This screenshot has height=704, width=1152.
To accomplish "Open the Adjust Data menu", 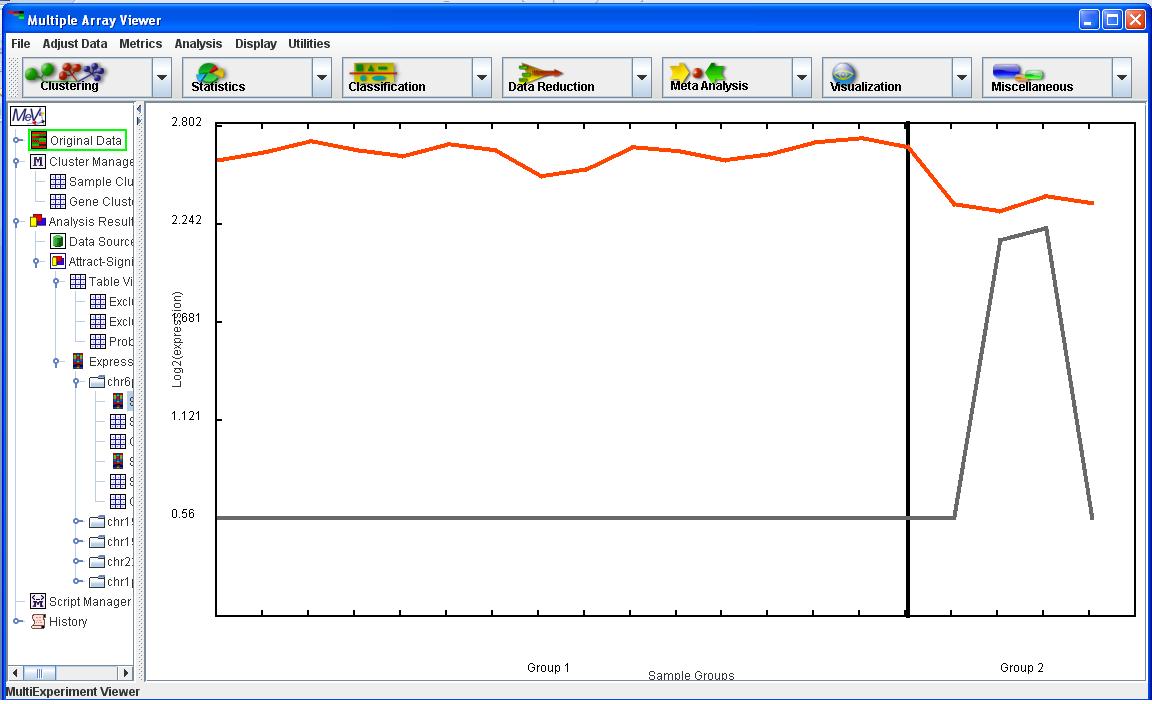I will pyautogui.click(x=74, y=44).
